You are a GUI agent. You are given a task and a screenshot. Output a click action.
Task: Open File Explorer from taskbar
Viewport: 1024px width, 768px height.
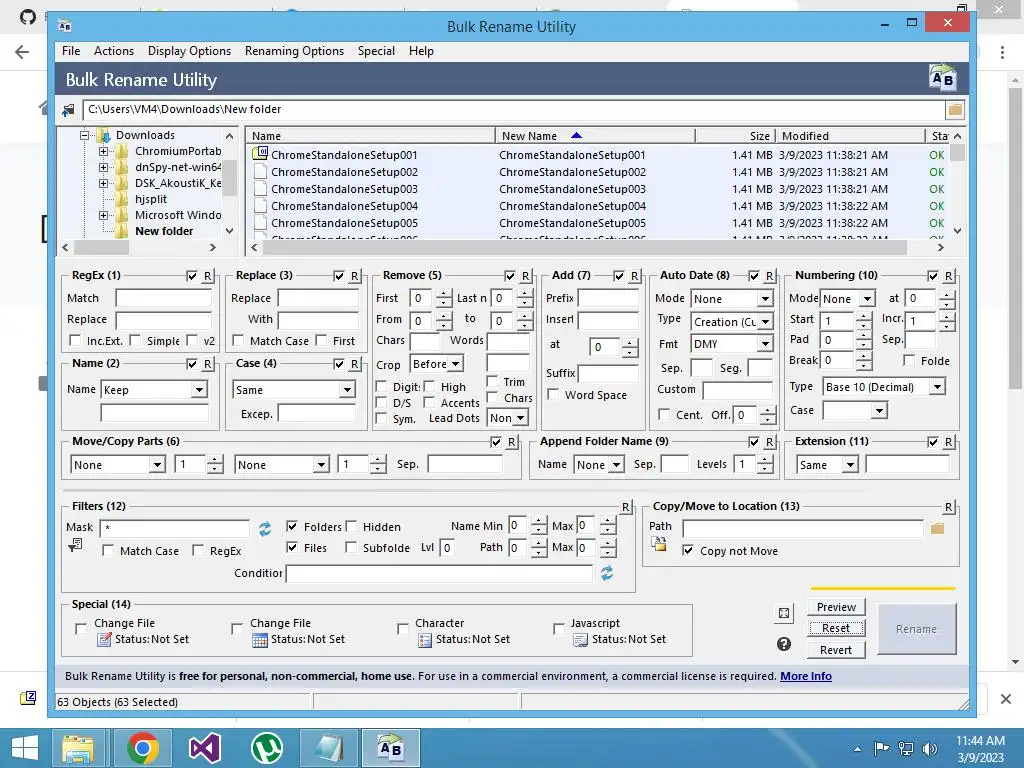78,748
